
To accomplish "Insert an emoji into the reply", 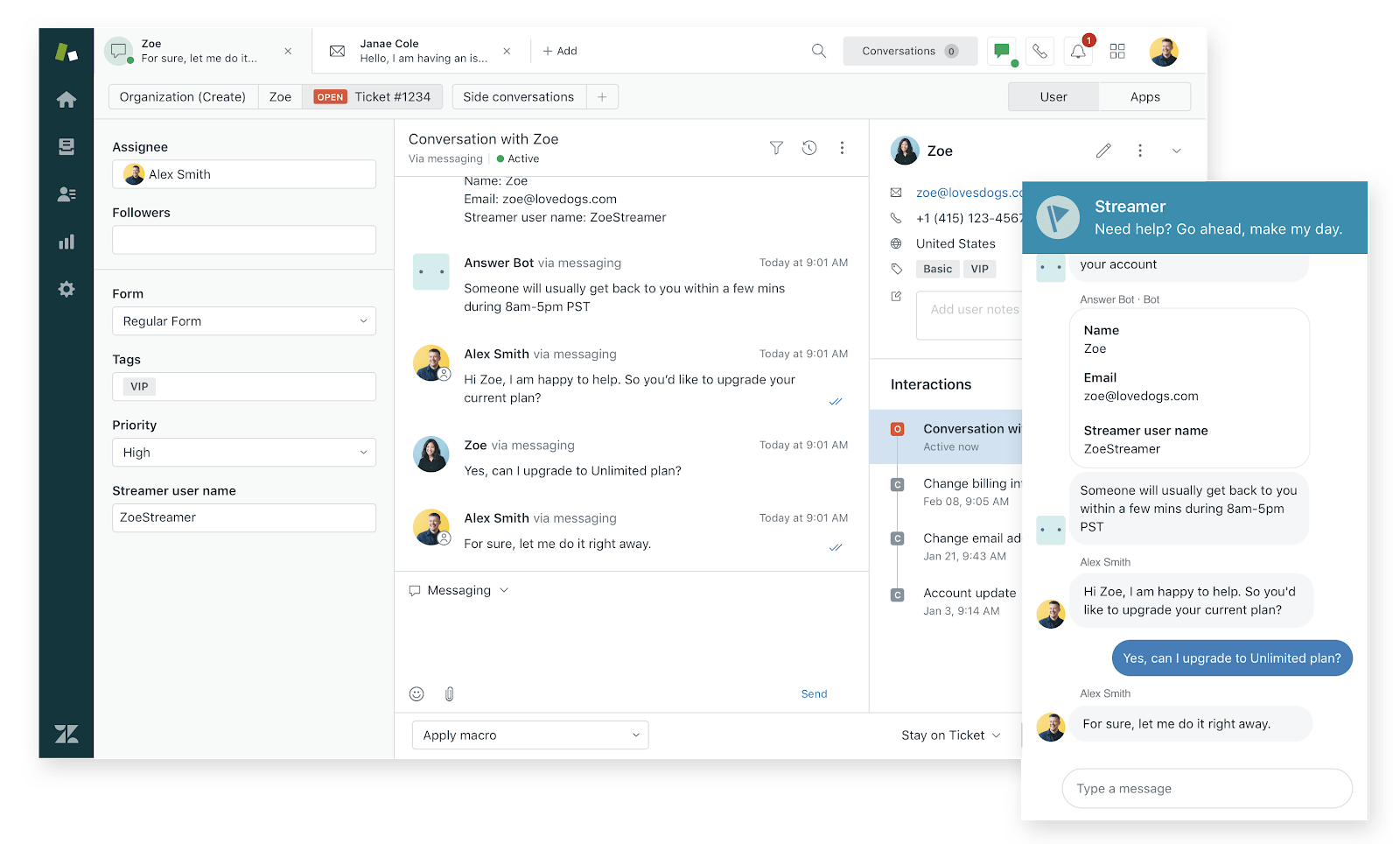I will [x=416, y=693].
